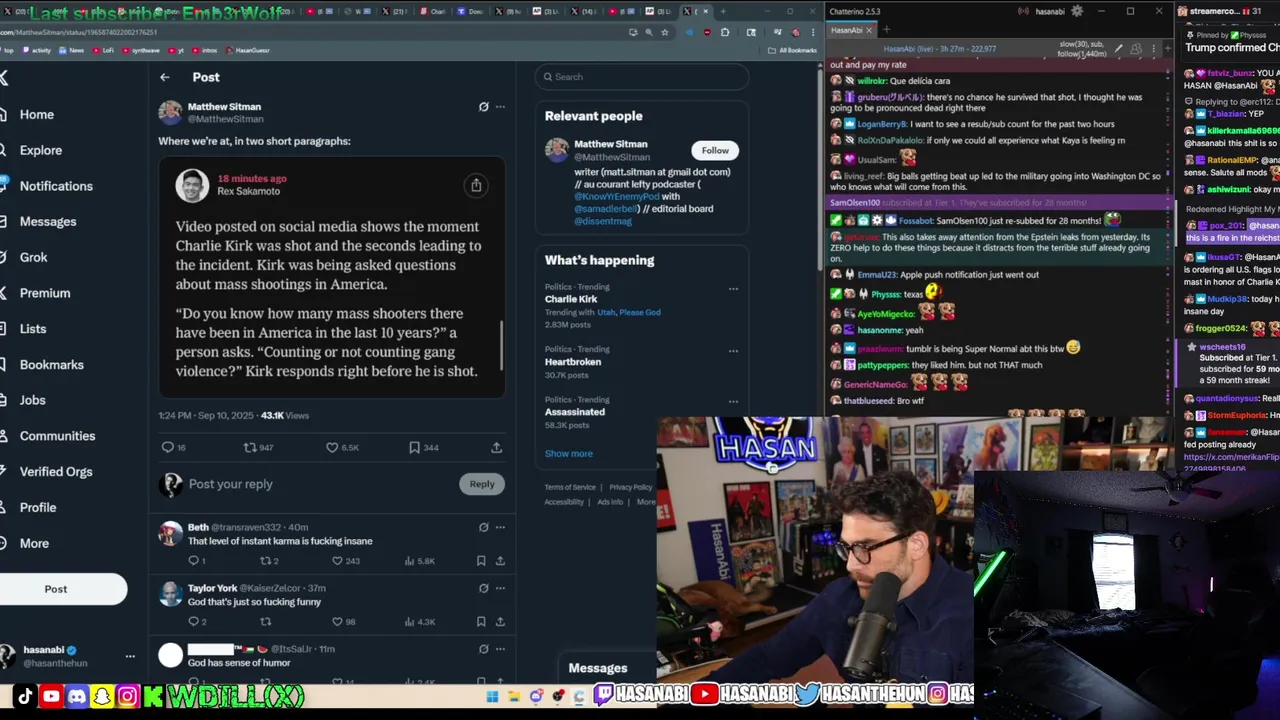Add a new split in Chatterino
The width and height of the screenshot is (1280, 720).
pyautogui.click(x=1166, y=48)
